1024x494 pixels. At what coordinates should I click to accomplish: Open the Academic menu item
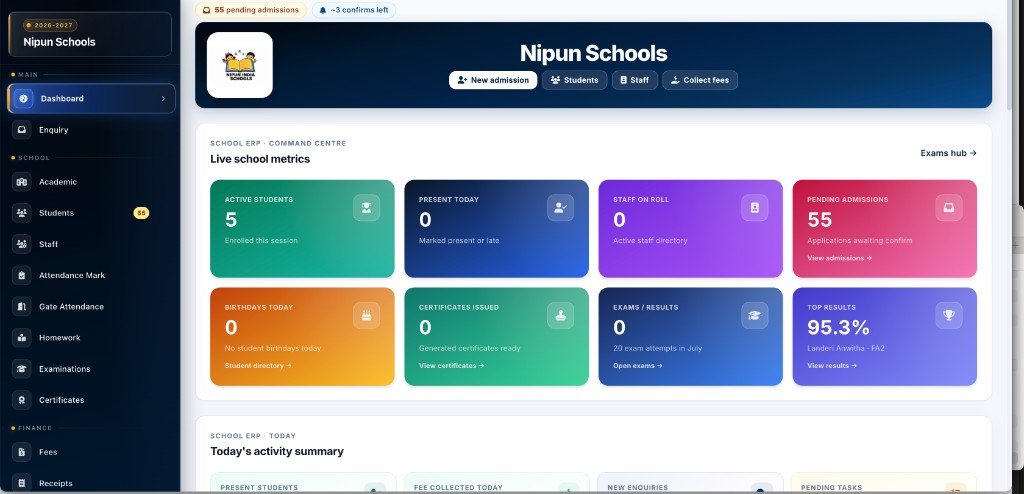click(x=91, y=182)
